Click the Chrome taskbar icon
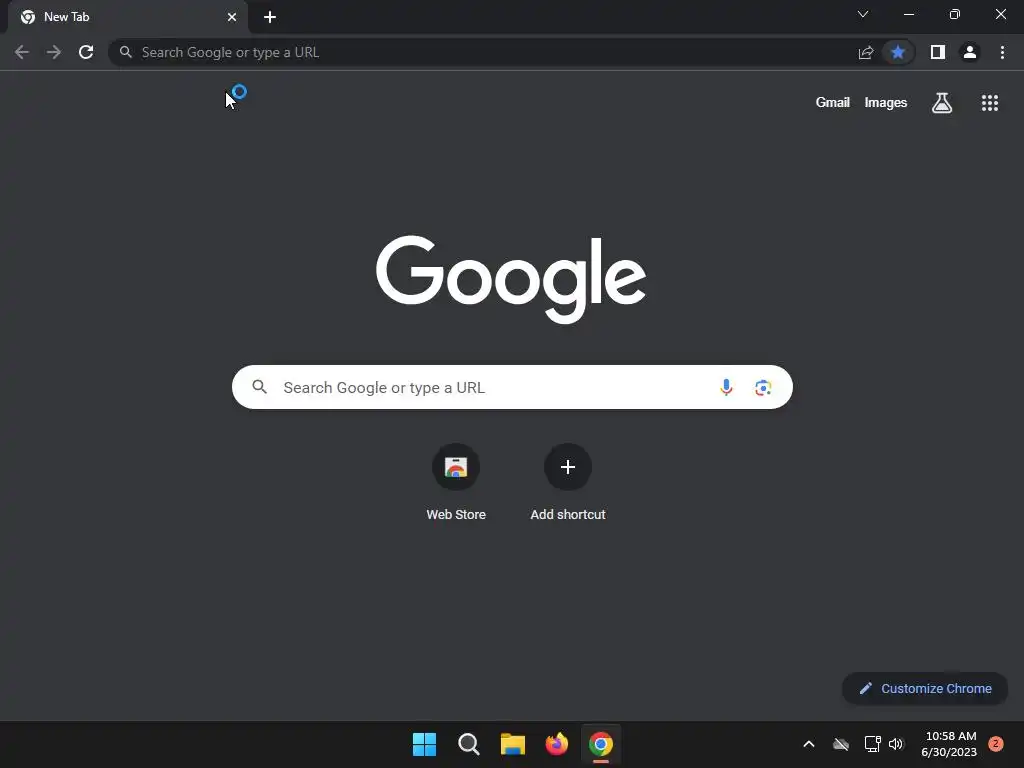The height and width of the screenshot is (768, 1024). pos(601,744)
